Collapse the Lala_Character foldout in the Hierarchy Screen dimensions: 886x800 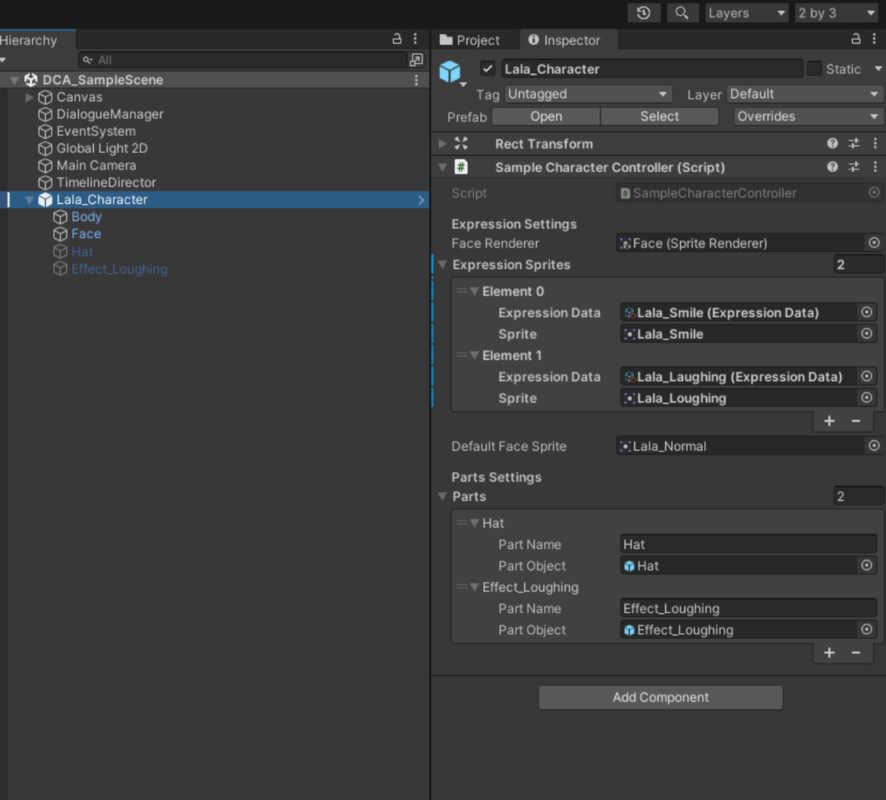pyautogui.click(x=29, y=199)
